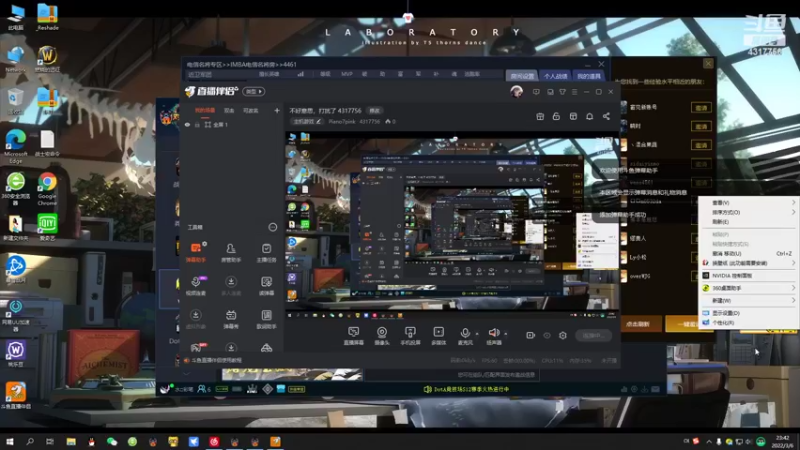Open the user avatar in 直播伴侣 title bar
Screen dimensions: 800x450
coord(516,92)
